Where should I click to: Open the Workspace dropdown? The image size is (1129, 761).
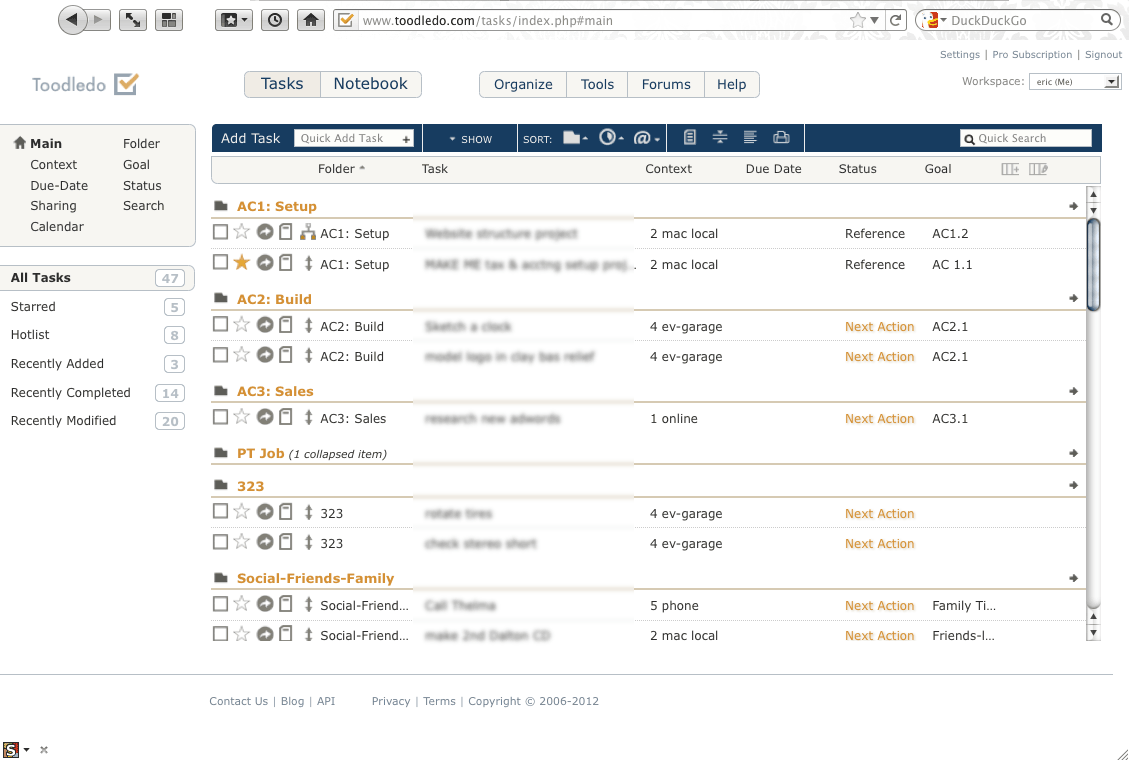pos(1075,81)
